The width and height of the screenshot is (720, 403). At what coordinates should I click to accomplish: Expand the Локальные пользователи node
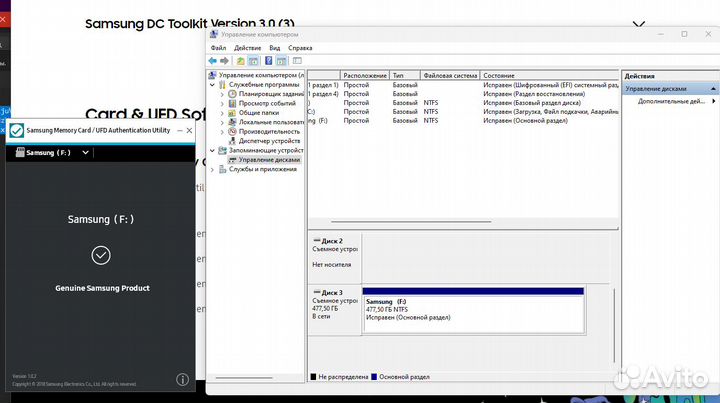(x=222, y=122)
